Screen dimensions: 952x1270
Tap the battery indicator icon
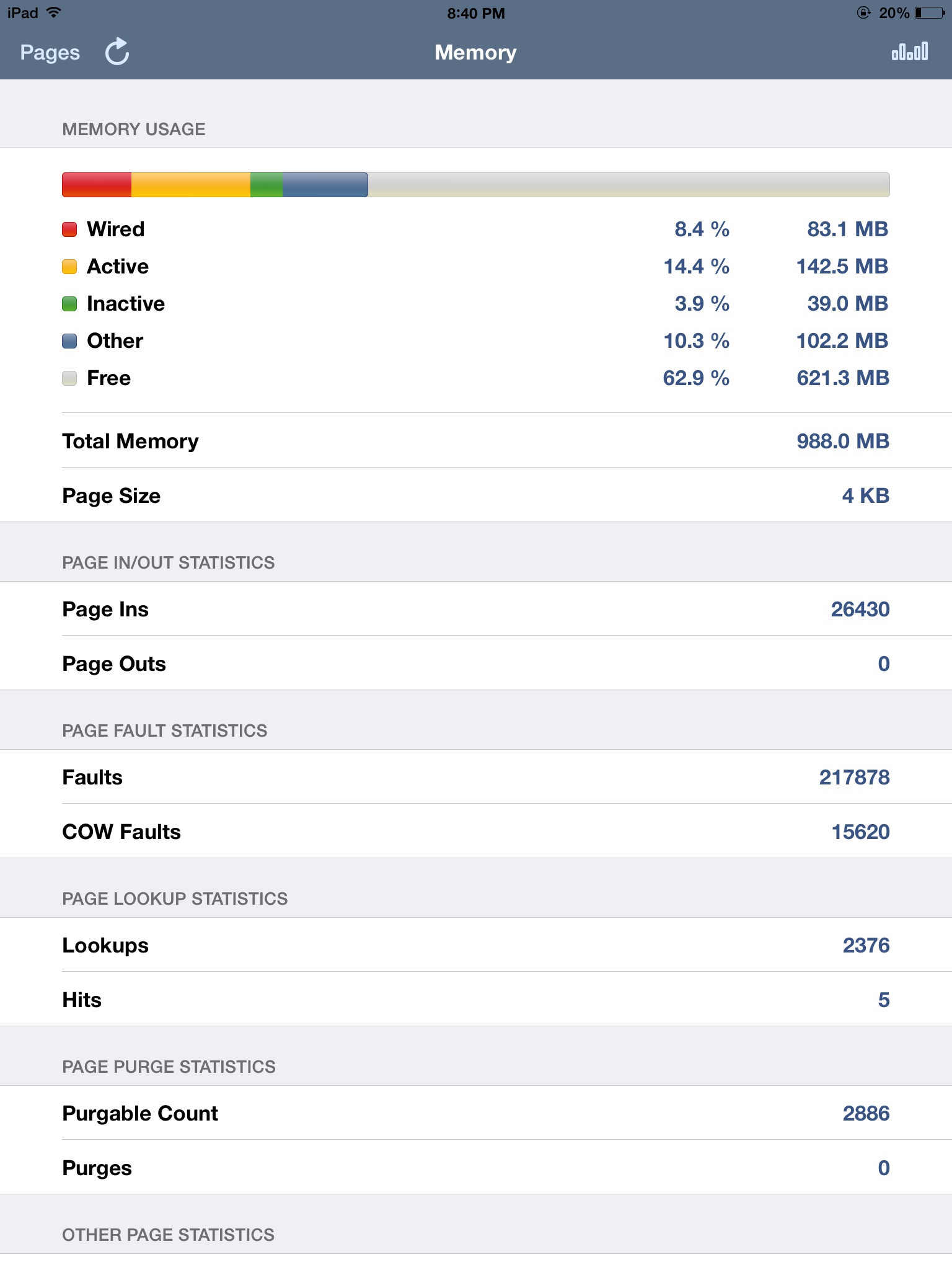pos(930,13)
